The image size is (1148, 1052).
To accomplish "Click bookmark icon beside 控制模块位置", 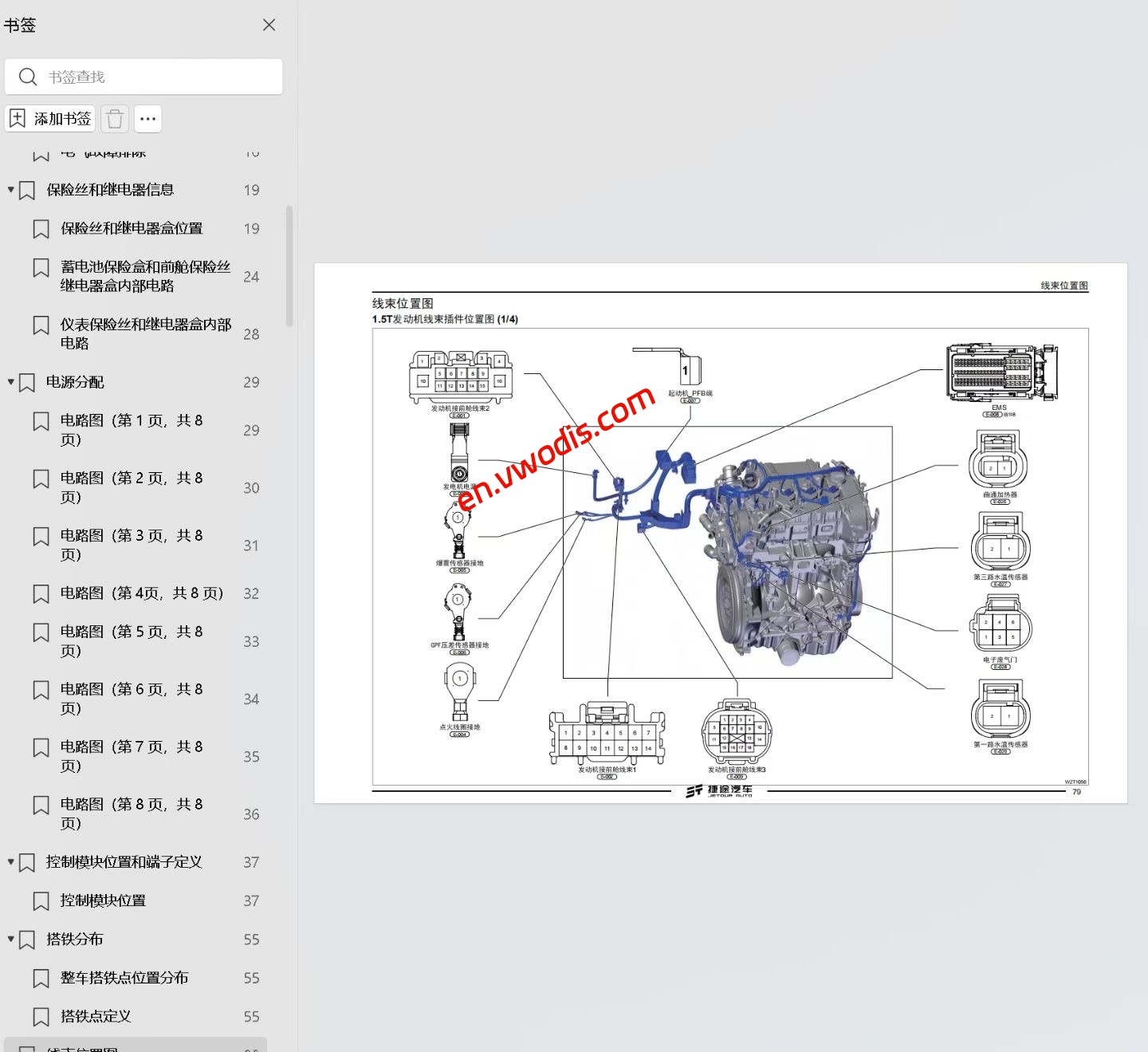I will [x=41, y=900].
